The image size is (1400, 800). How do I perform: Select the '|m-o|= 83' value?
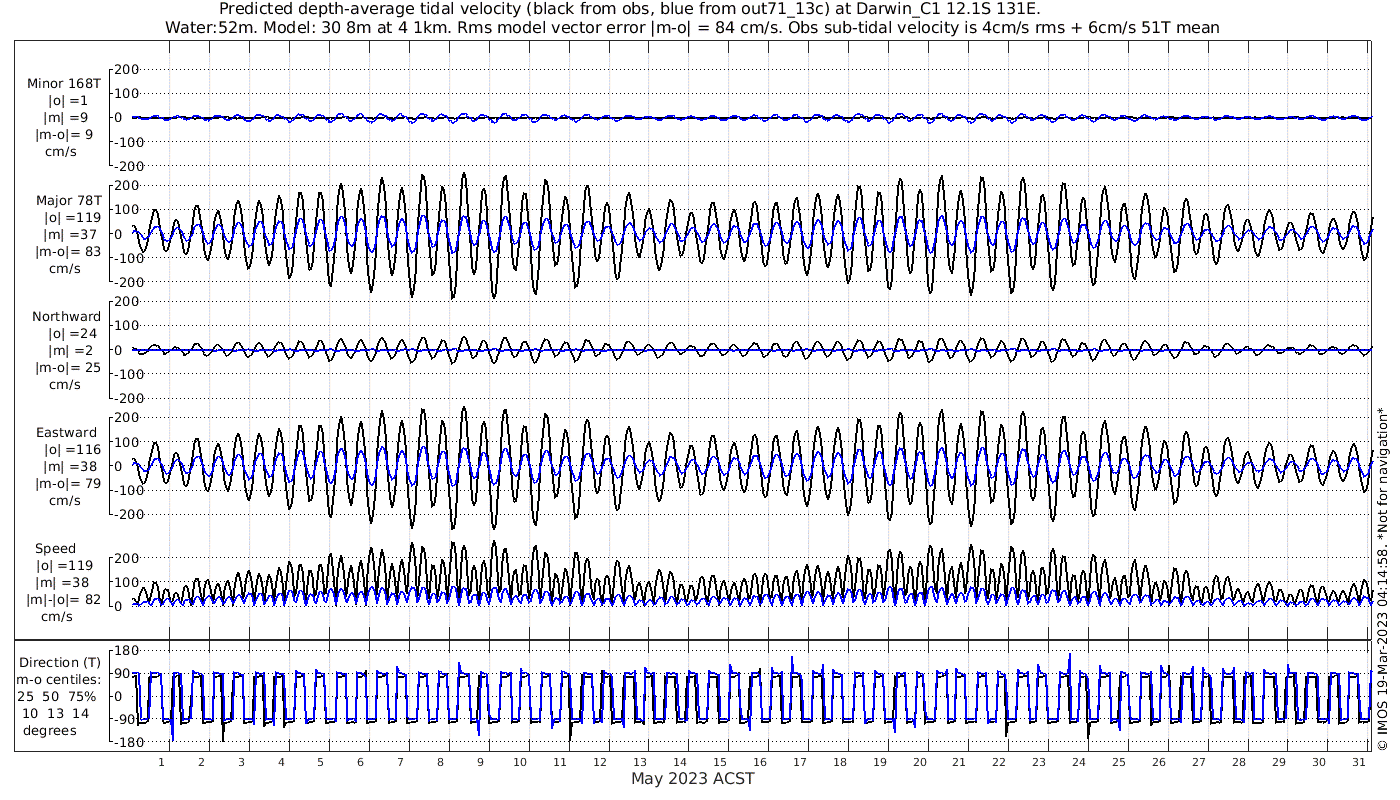point(68,251)
